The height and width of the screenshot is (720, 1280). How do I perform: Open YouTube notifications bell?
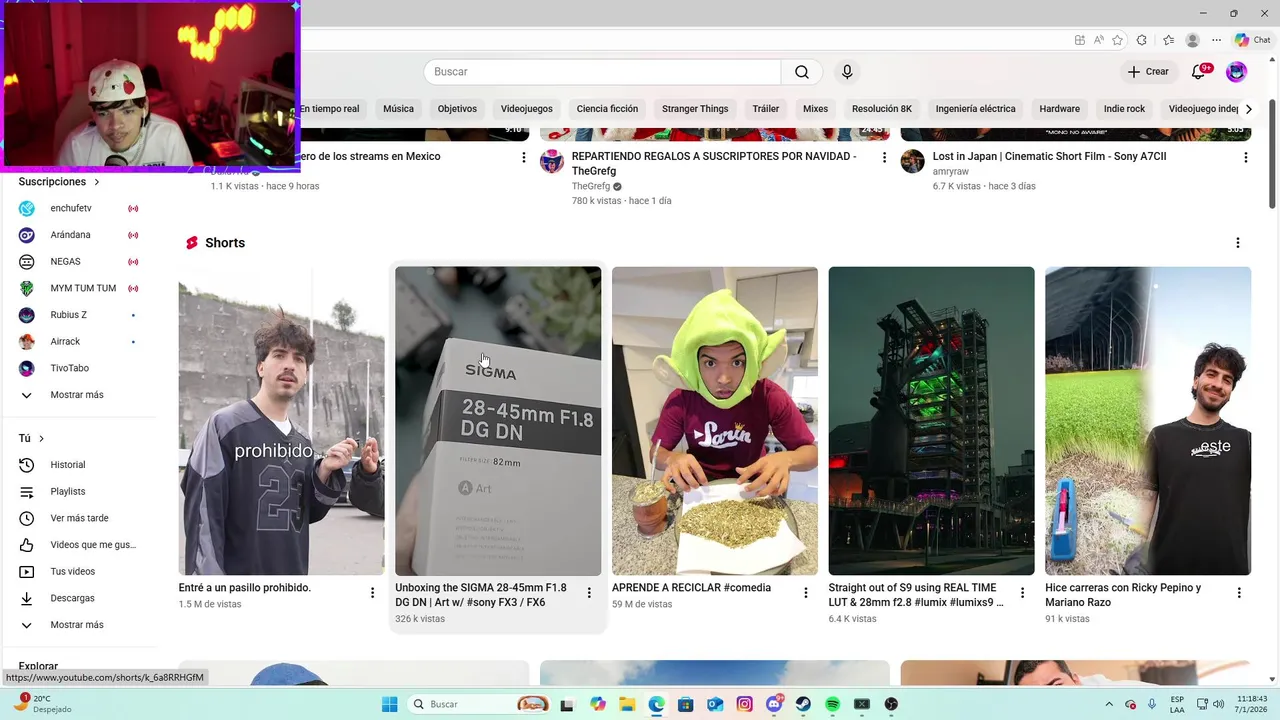1199,72
